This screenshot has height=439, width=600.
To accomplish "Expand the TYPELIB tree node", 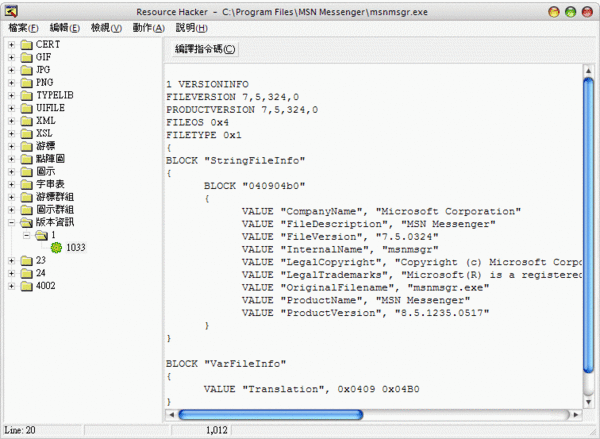I will pyautogui.click(x=11, y=95).
